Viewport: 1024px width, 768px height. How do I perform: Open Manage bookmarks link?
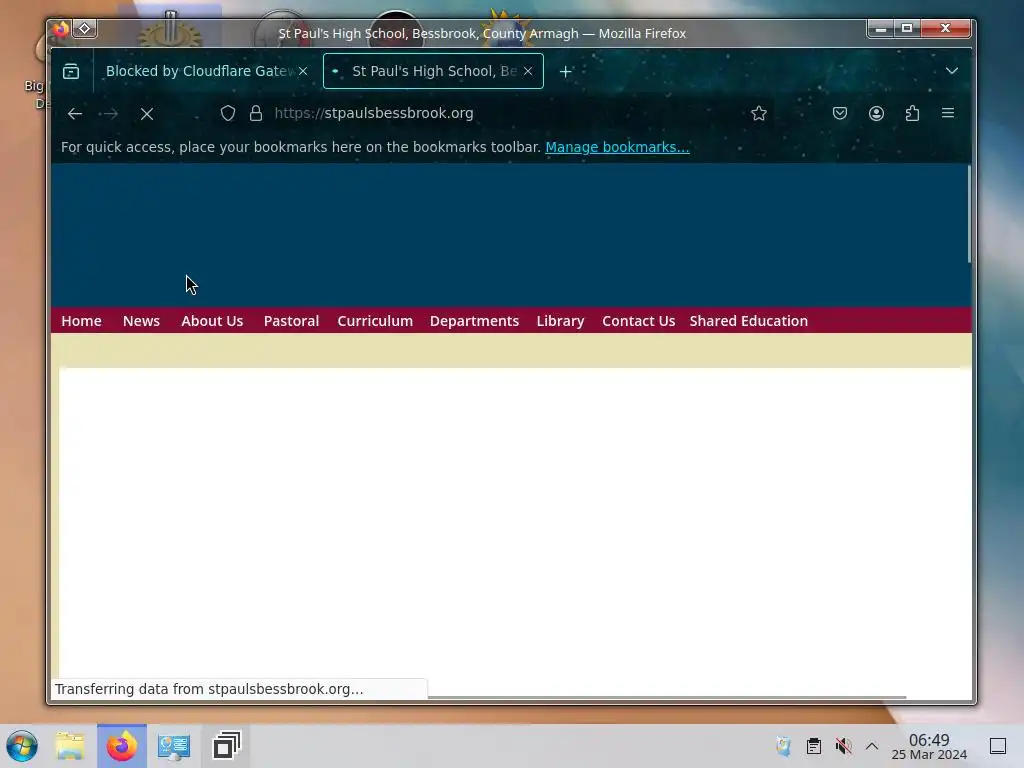(617, 147)
